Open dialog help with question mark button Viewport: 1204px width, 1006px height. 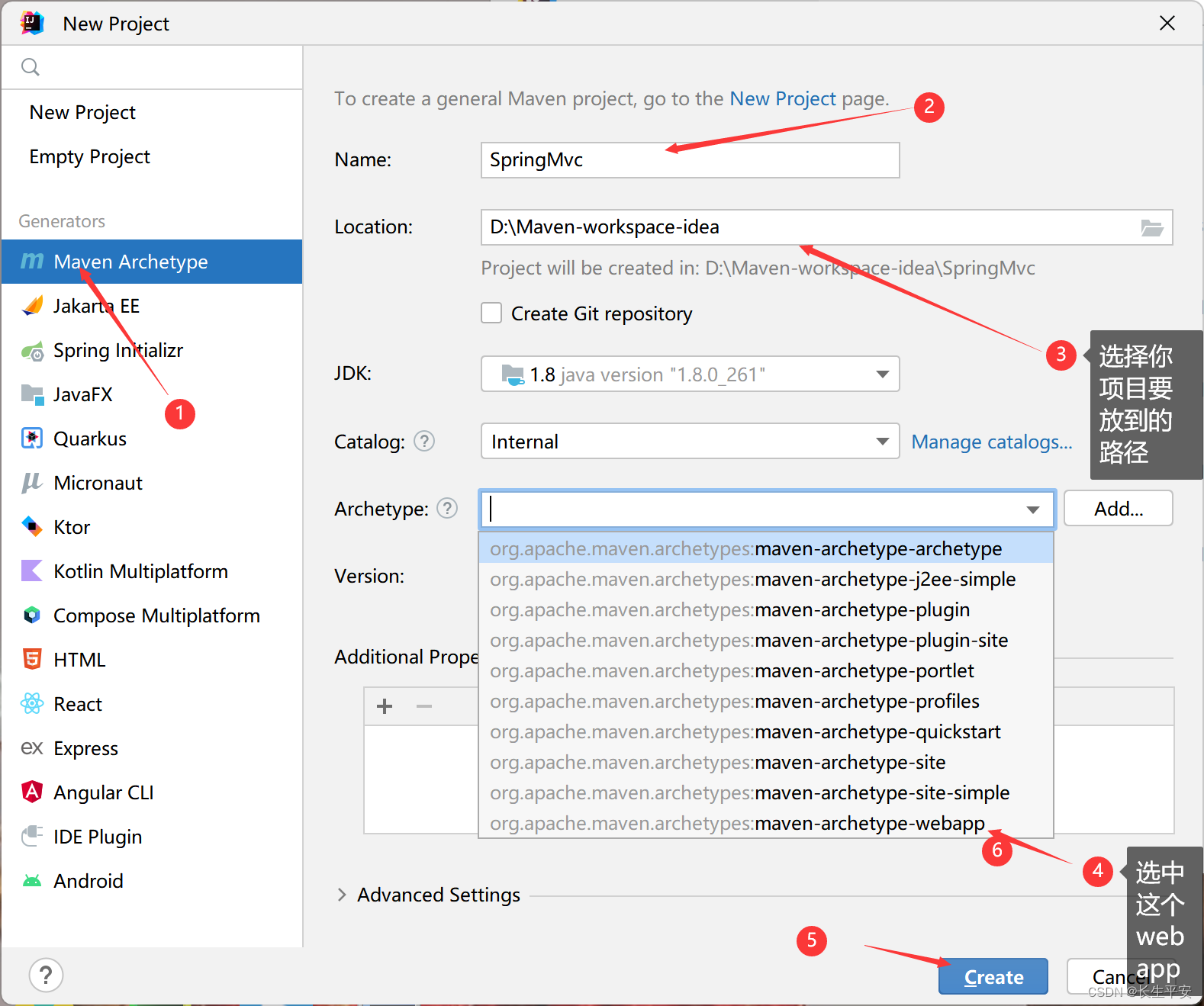click(x=46, y=975)
